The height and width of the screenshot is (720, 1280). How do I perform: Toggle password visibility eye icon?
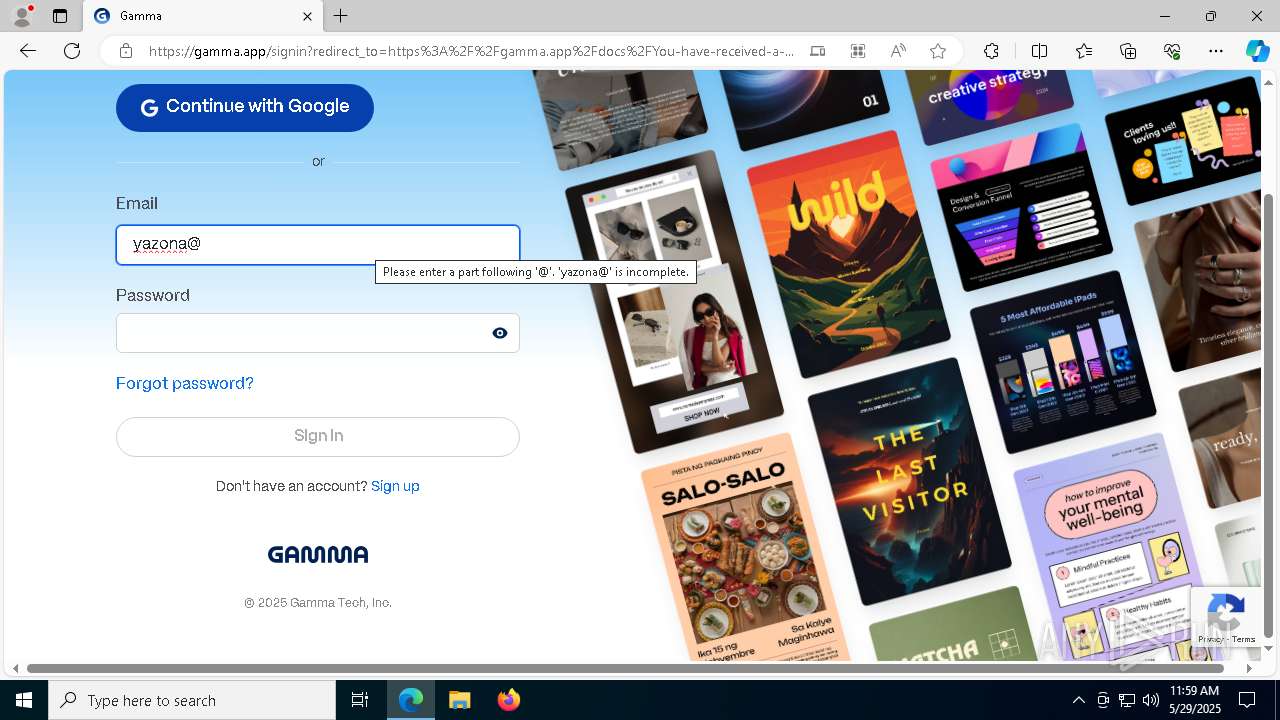(500, 333)
